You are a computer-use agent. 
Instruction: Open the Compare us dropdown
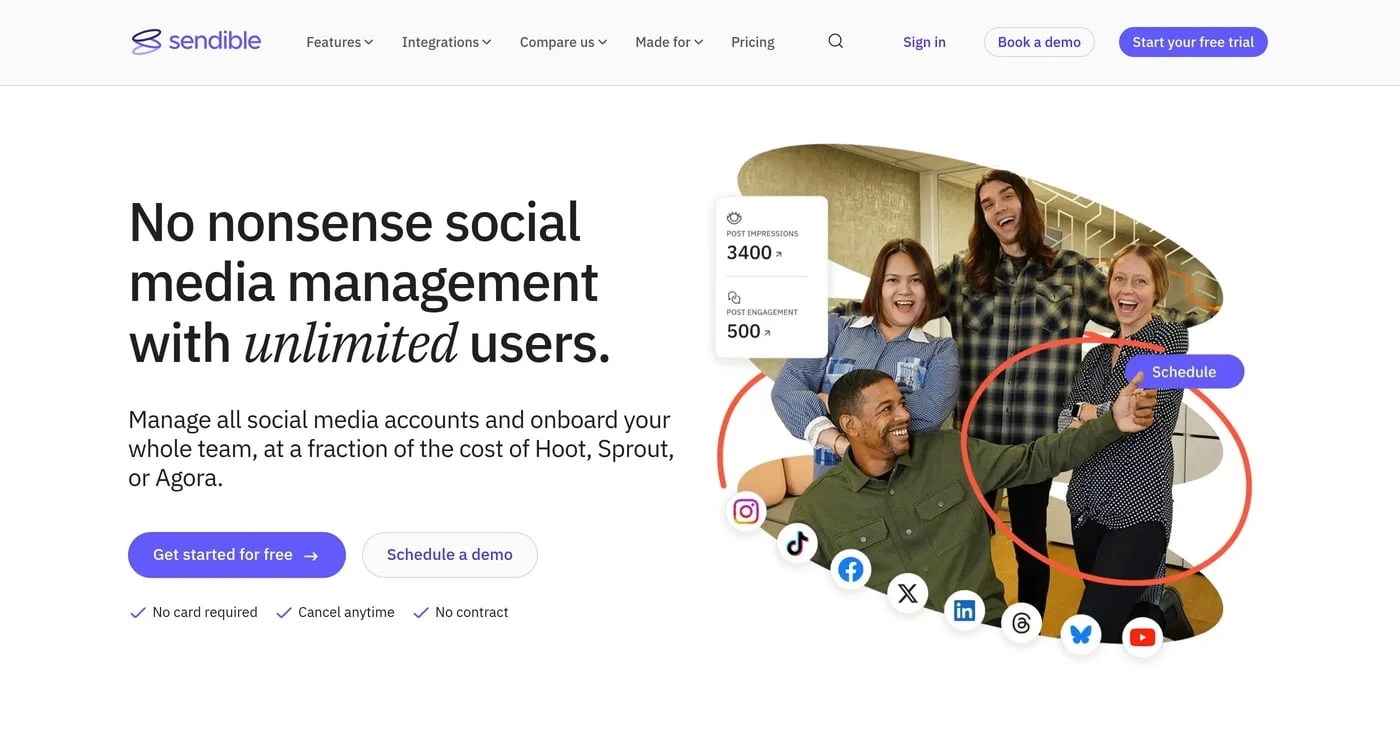coord(563,42)
